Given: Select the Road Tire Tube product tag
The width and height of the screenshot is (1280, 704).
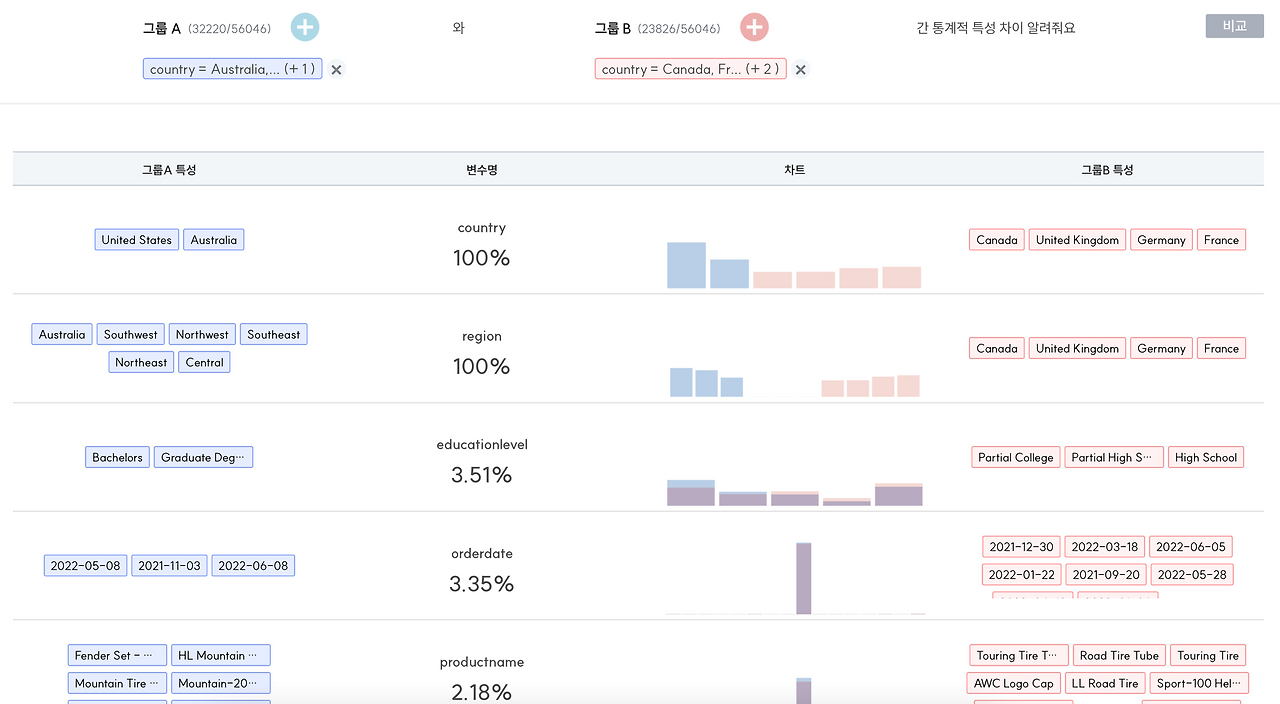Looking at the screenshot, I should click(x=1119, y=656).
